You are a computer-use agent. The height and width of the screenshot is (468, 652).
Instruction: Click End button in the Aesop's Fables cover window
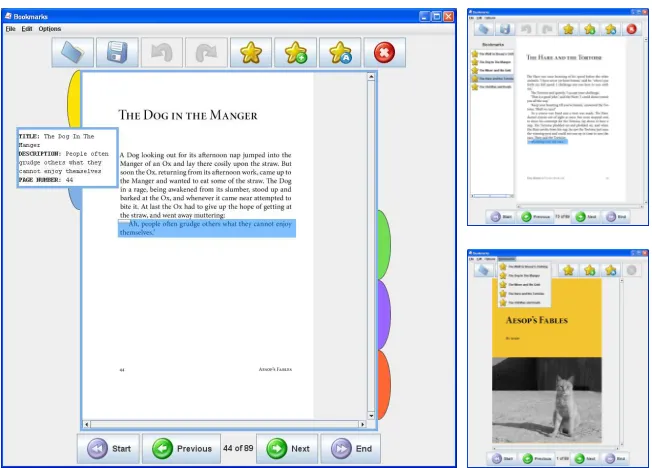[615, 458]
